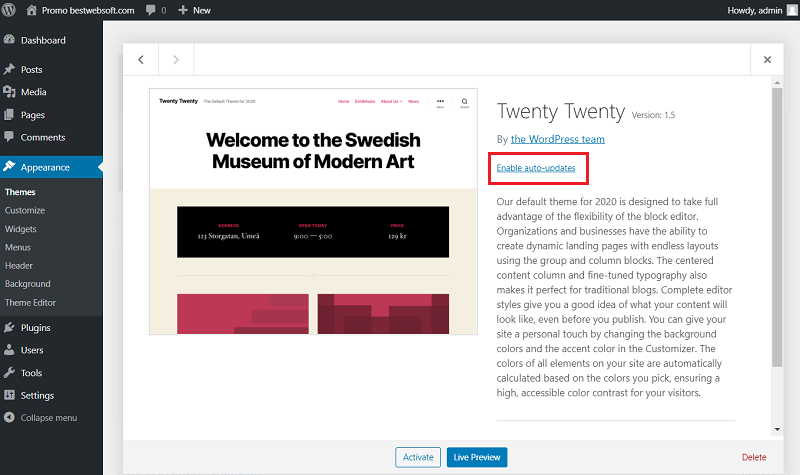
Task: Click Collapse menu label
Action: [48, 417]
